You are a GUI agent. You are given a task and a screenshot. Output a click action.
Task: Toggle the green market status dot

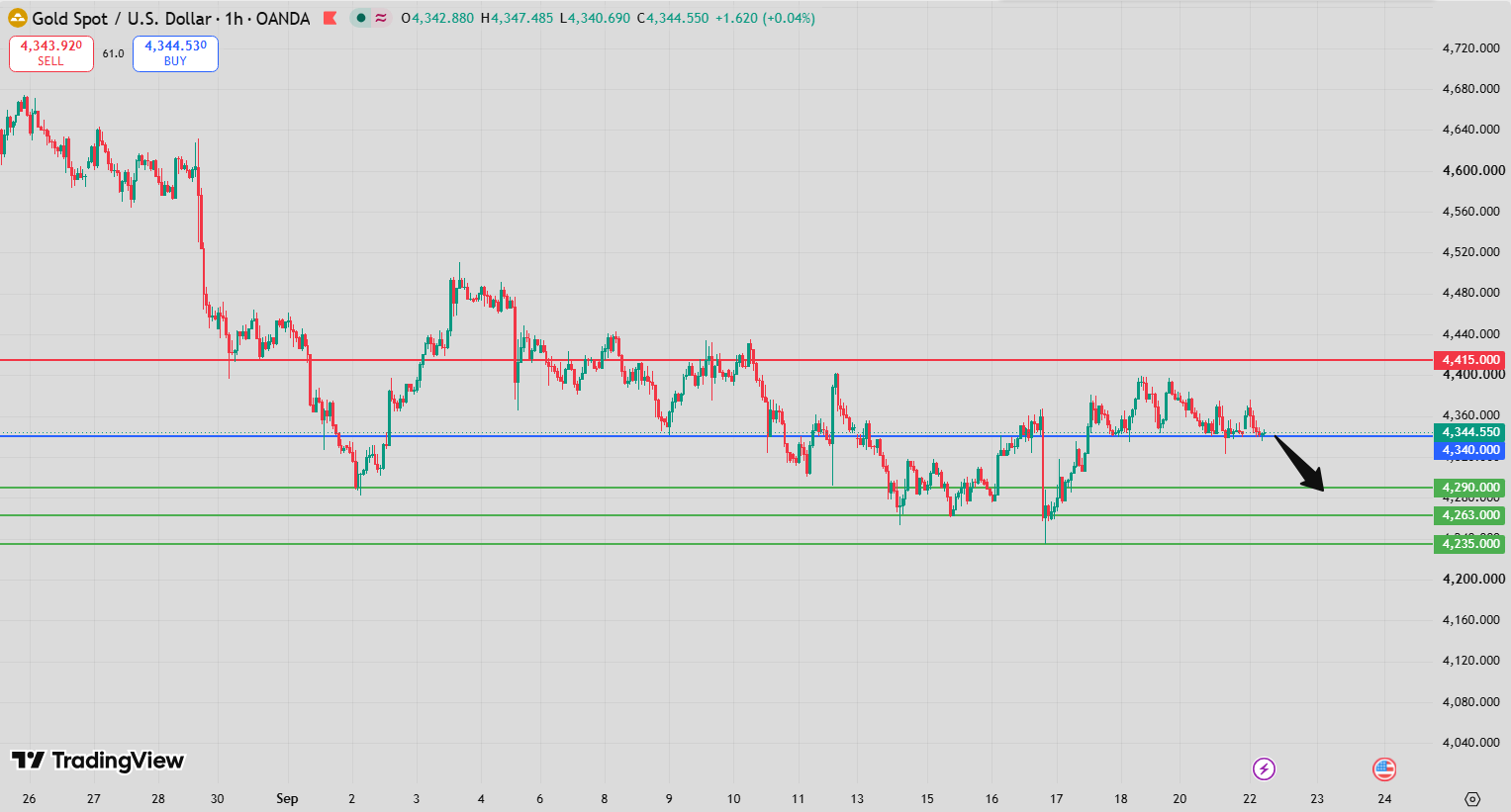click(361, 18)
